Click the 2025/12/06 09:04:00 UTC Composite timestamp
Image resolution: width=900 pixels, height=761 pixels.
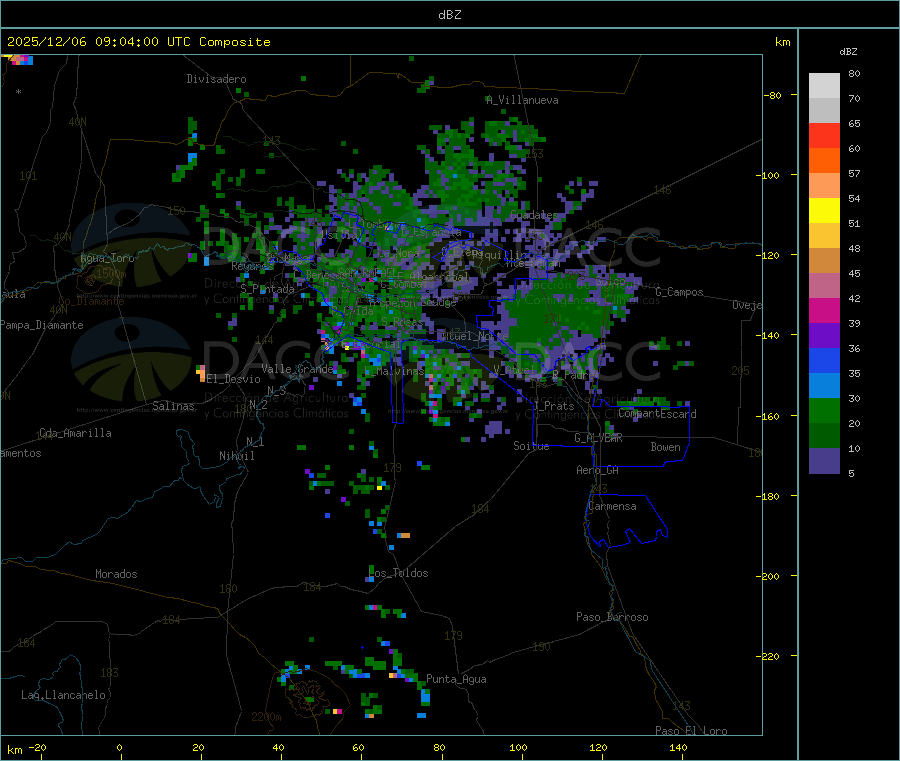click(138, 42)
